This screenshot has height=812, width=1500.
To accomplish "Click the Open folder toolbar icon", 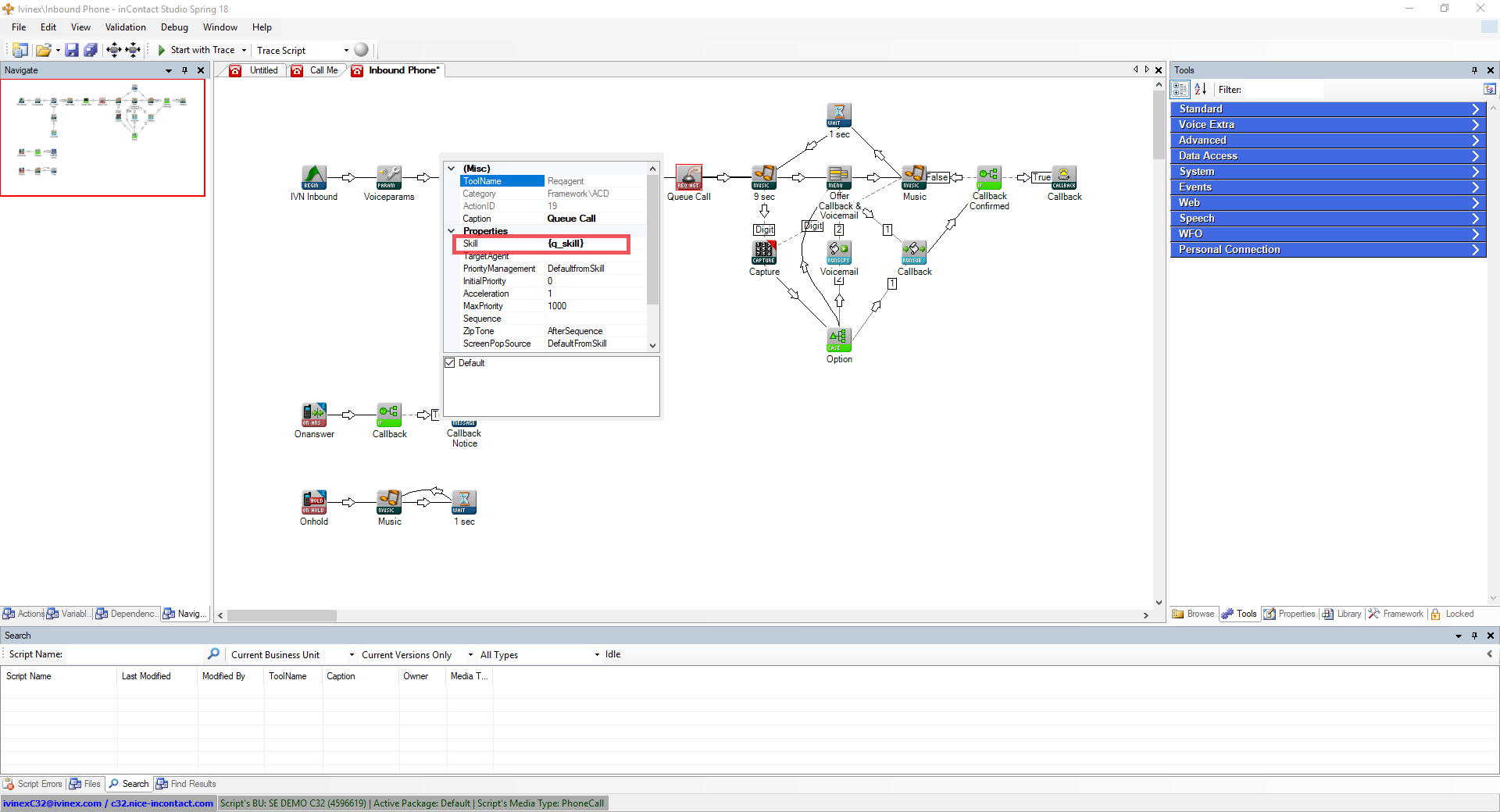I will coord(44,50).
